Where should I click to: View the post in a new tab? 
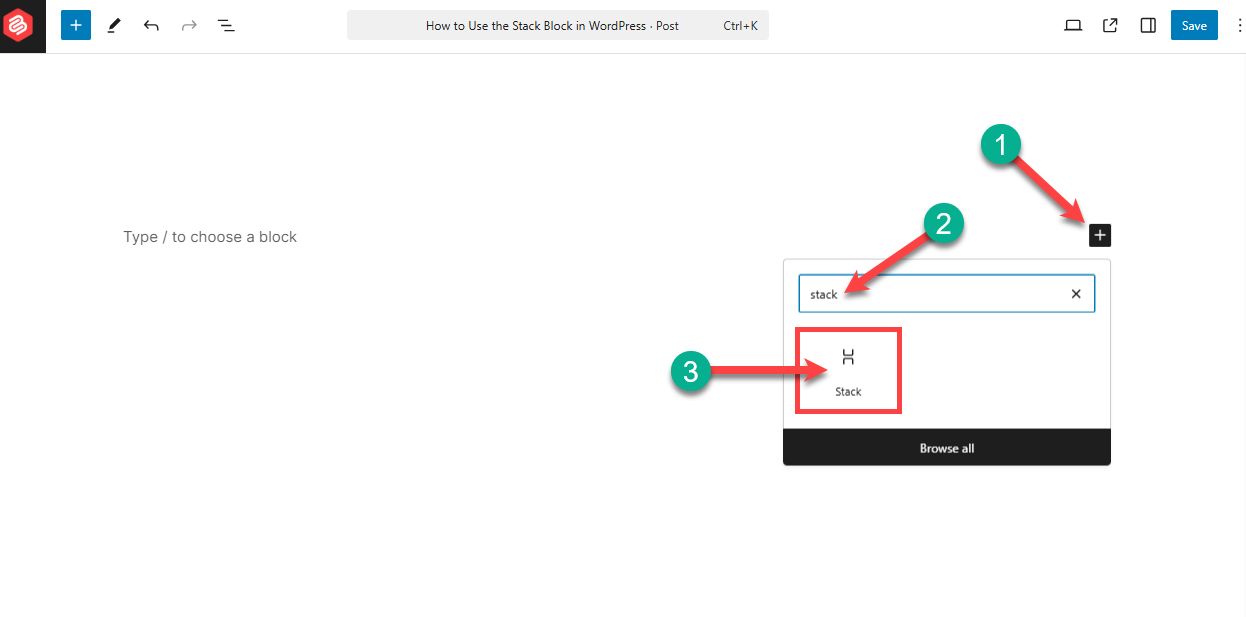(1110, 25)
